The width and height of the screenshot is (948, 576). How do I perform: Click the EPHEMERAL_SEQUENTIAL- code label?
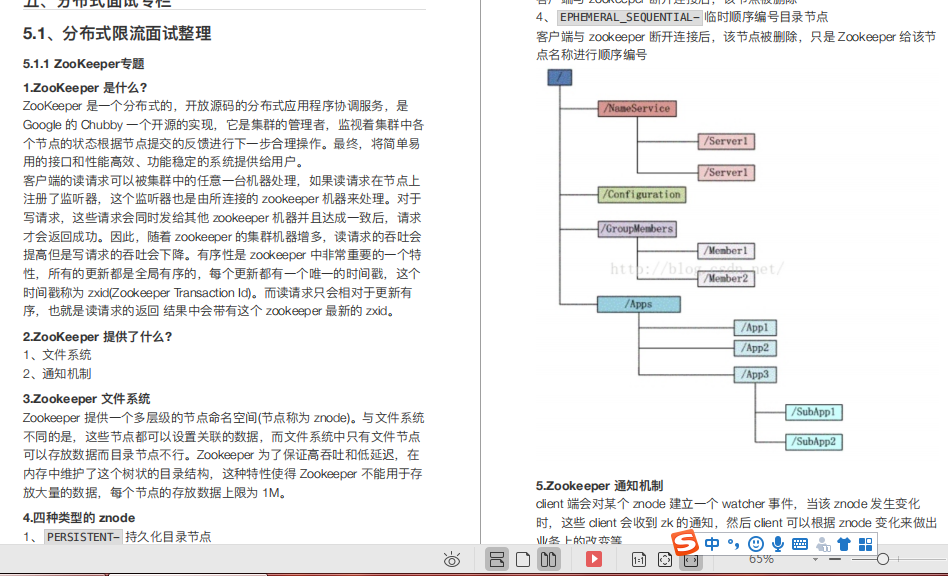click(x=629, y=17)
